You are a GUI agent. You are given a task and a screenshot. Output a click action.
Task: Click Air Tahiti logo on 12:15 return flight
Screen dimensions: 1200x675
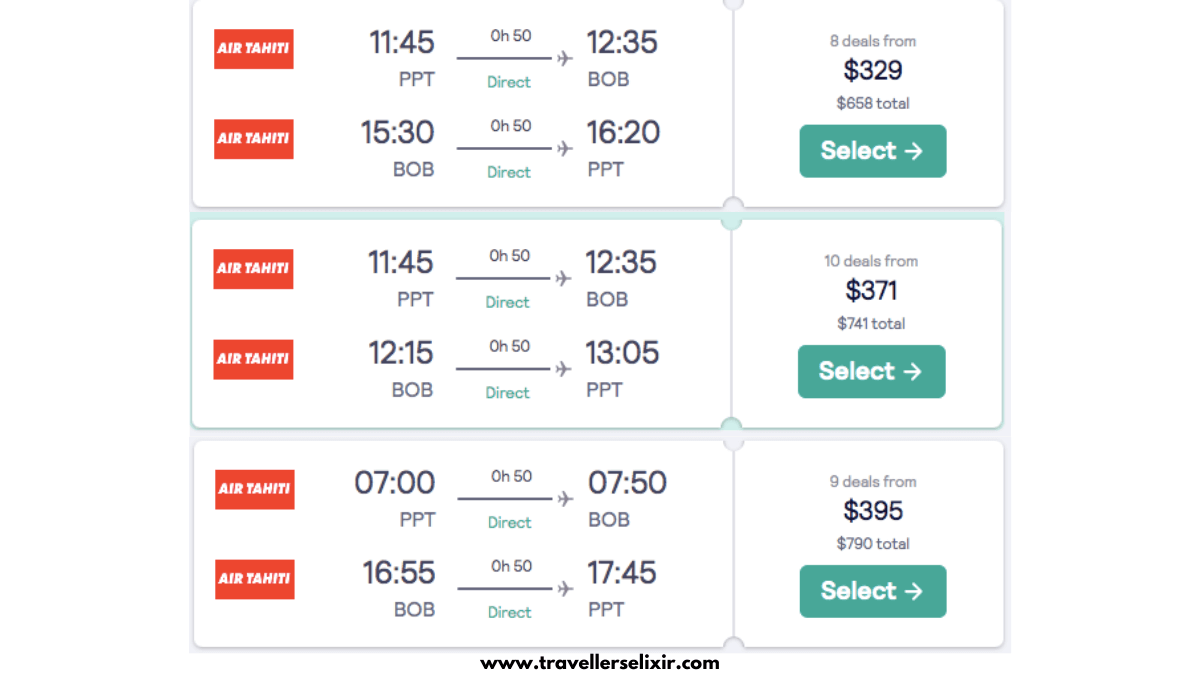pyautogui.click(x=254, y=359)
